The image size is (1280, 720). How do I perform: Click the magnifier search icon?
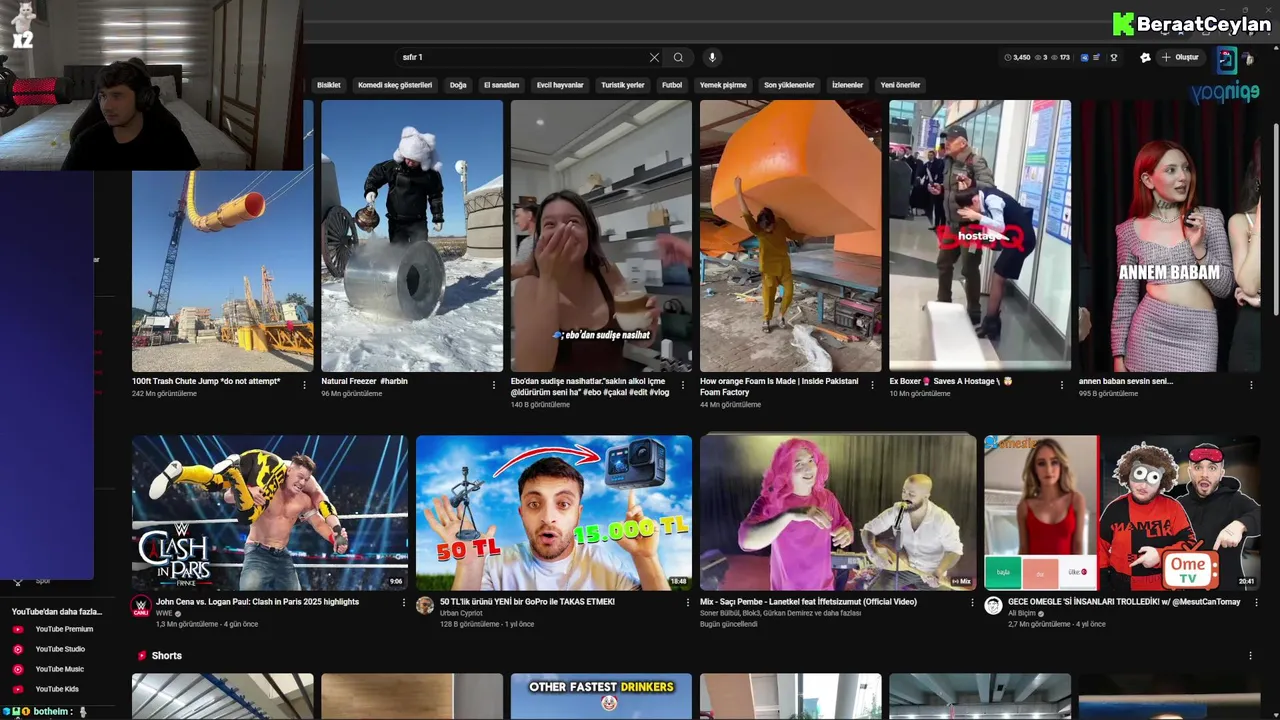678,58
